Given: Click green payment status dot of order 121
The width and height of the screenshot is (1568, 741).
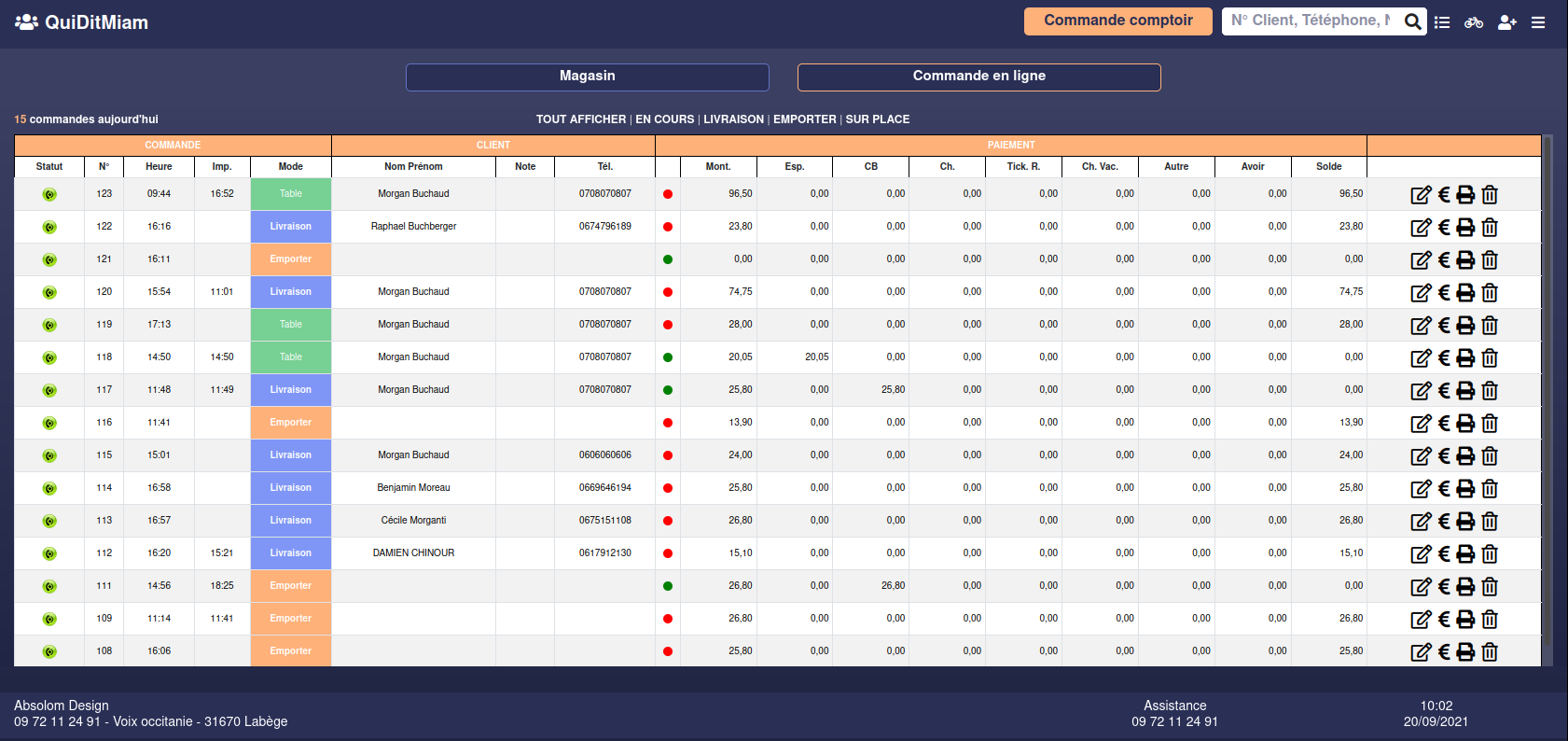Looking at the screenshot, I should (x=668, y=259).
